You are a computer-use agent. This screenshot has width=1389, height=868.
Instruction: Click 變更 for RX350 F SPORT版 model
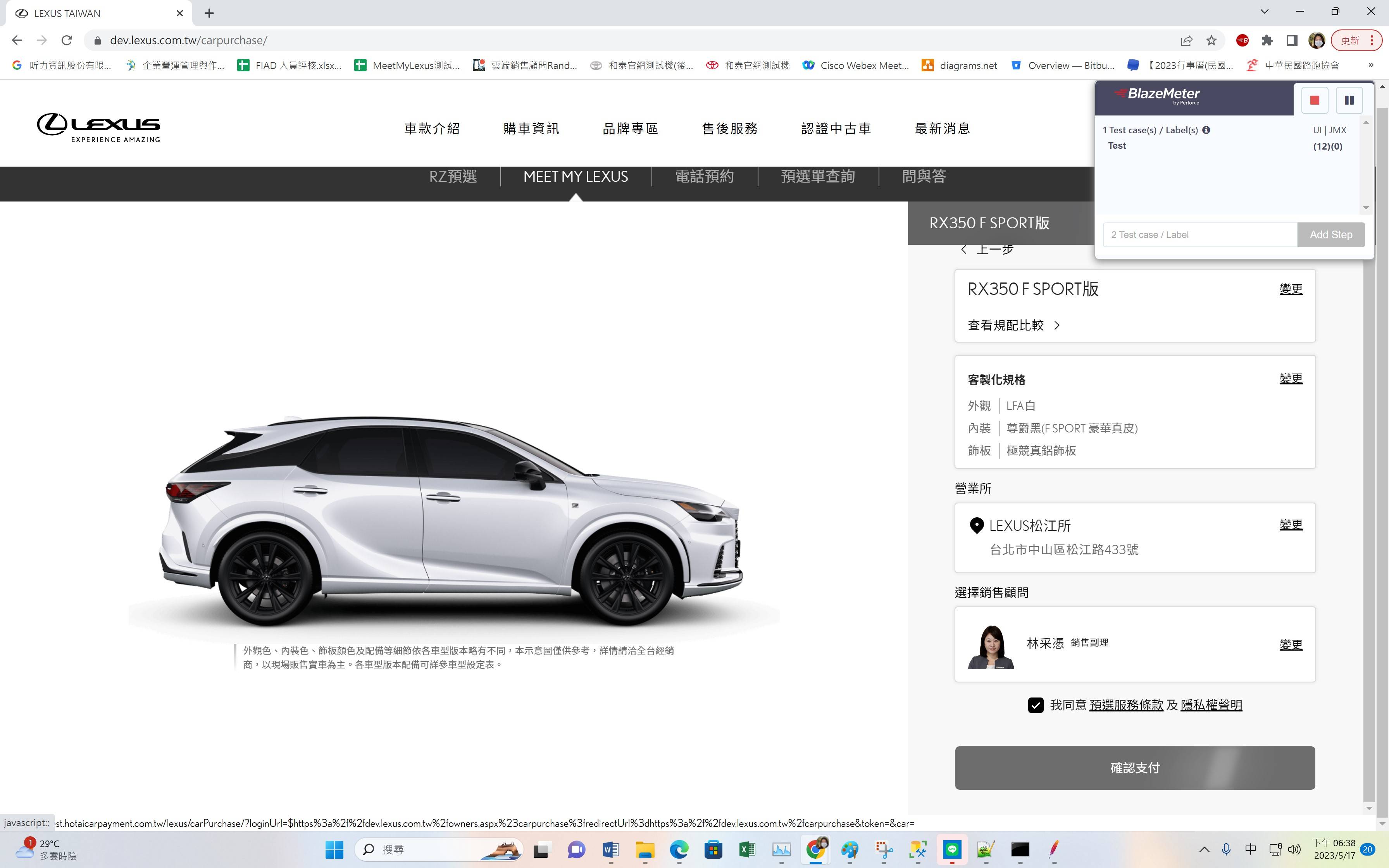[1291, 289]
